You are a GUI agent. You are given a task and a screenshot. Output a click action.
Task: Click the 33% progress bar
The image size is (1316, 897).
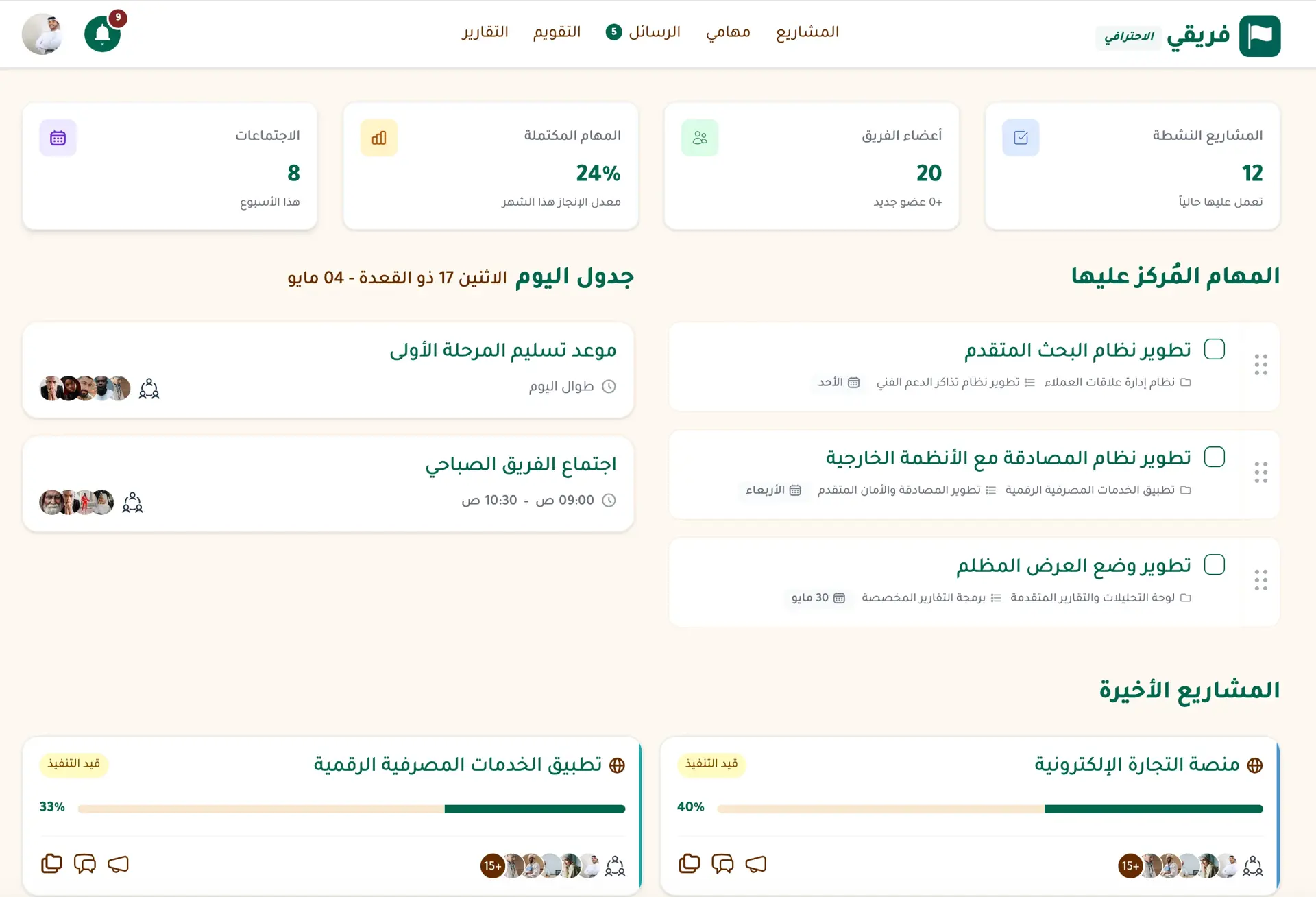tap(352, 809)
